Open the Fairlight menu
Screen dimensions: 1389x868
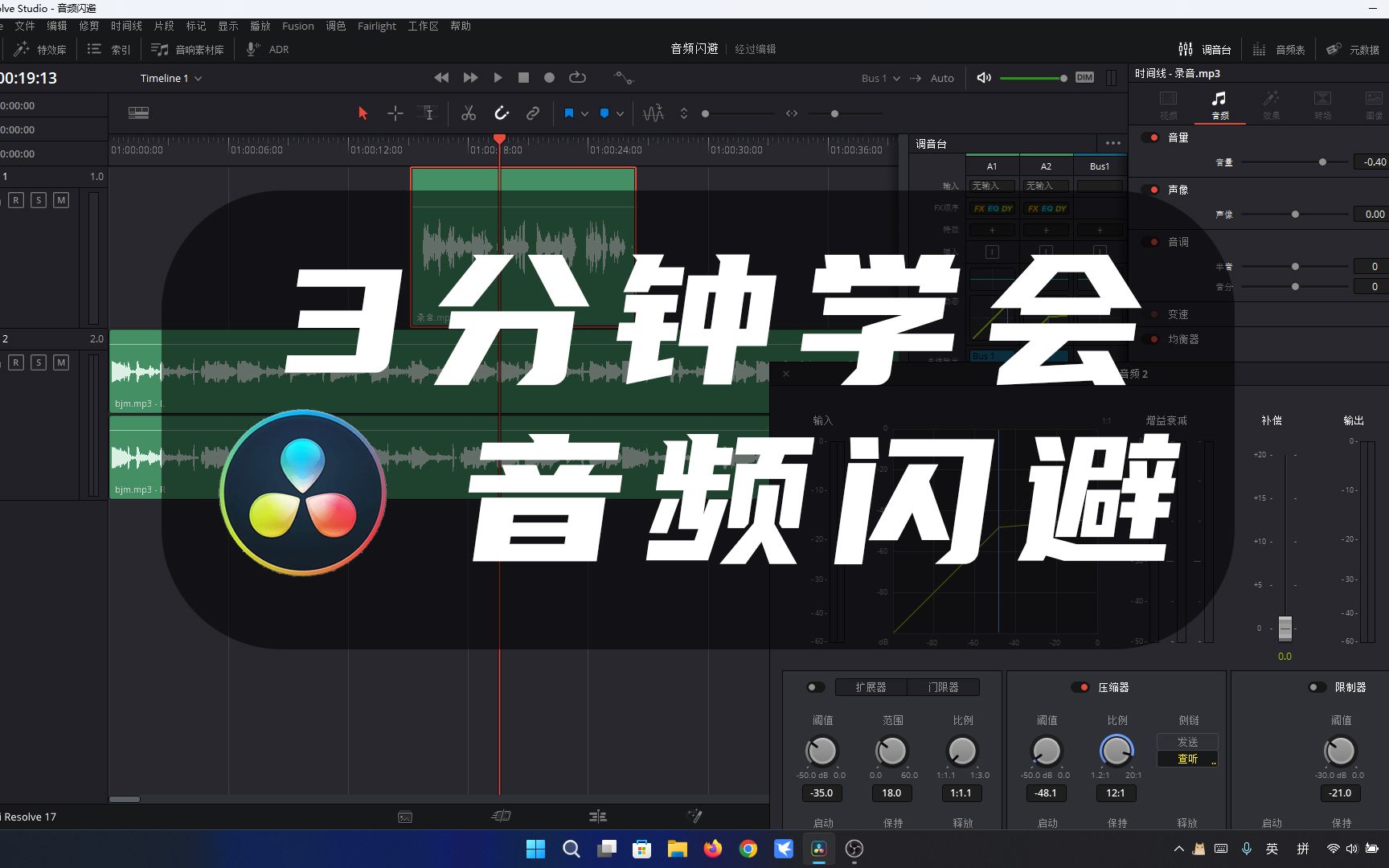point(377,26)
